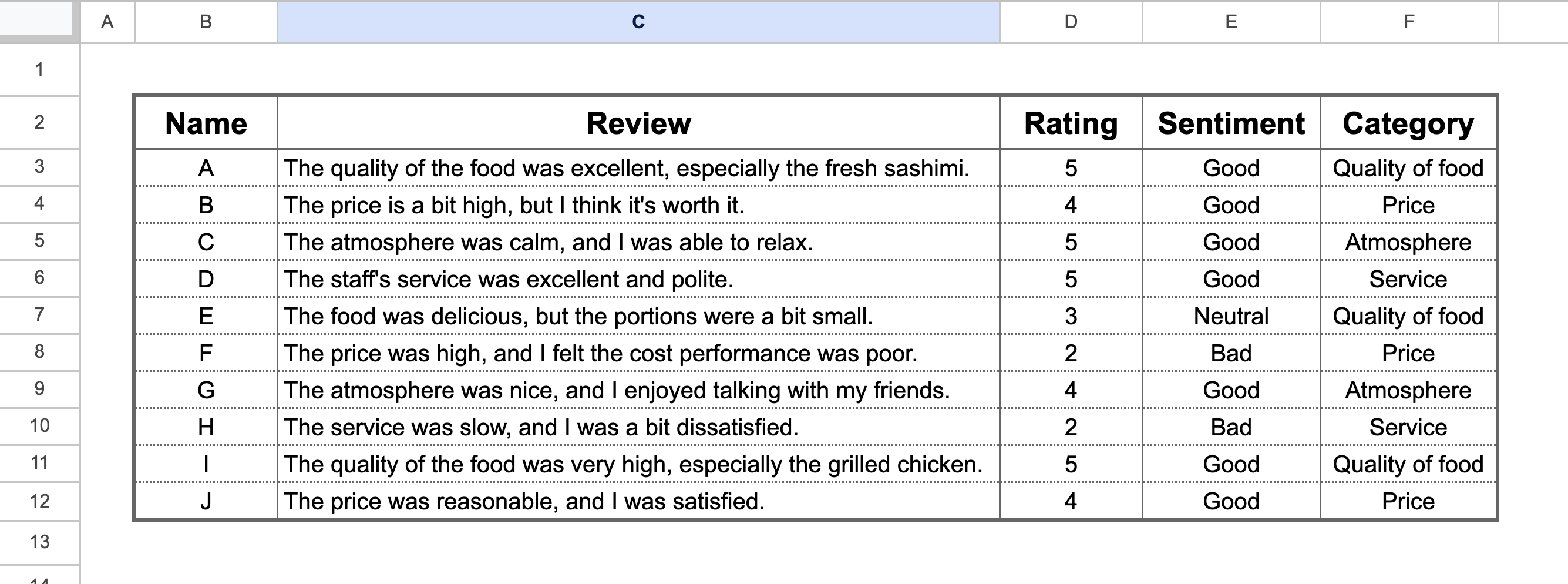
Task: Select the Atmosphere category cell in row 5
Action: tap(1407, 241)
